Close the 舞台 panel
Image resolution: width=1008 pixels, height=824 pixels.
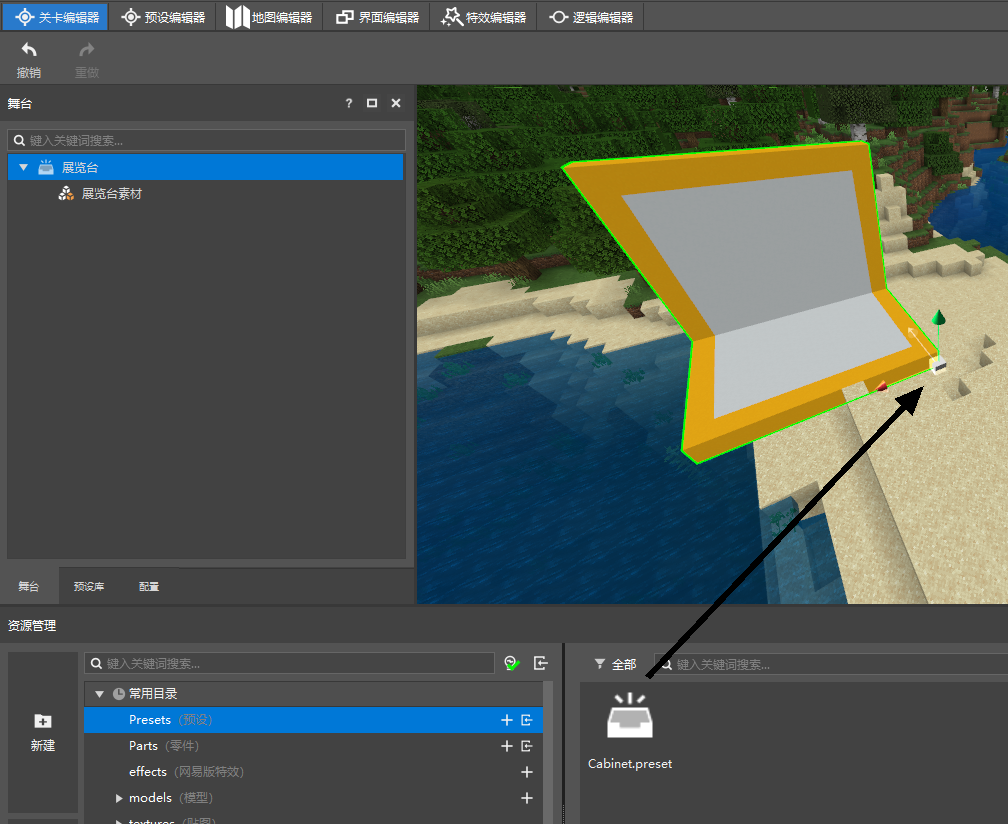click(x=396, y=103)
